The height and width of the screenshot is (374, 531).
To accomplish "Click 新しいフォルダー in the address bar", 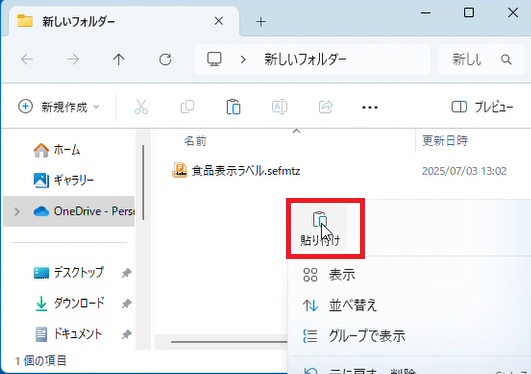I will [305, 59].
